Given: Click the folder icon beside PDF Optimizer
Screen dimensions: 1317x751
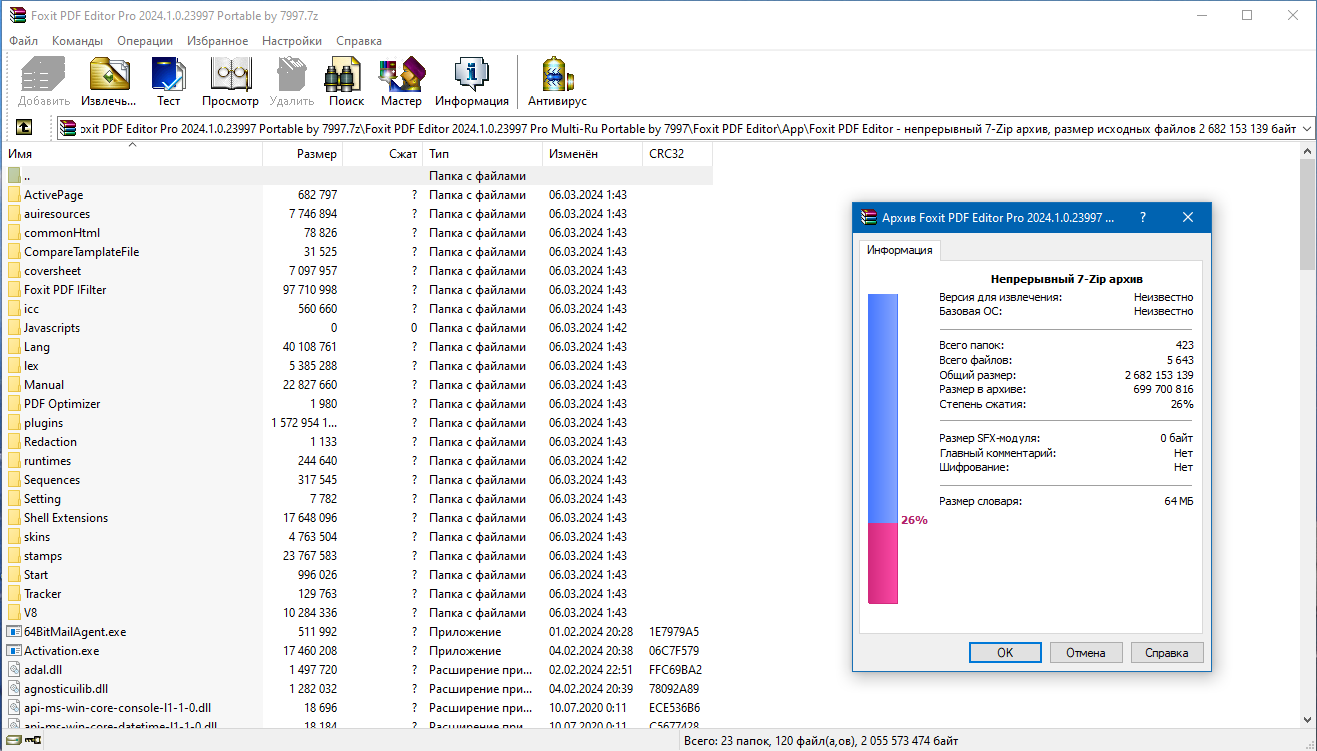Looking at the screenshot, I should coord(14,404).
